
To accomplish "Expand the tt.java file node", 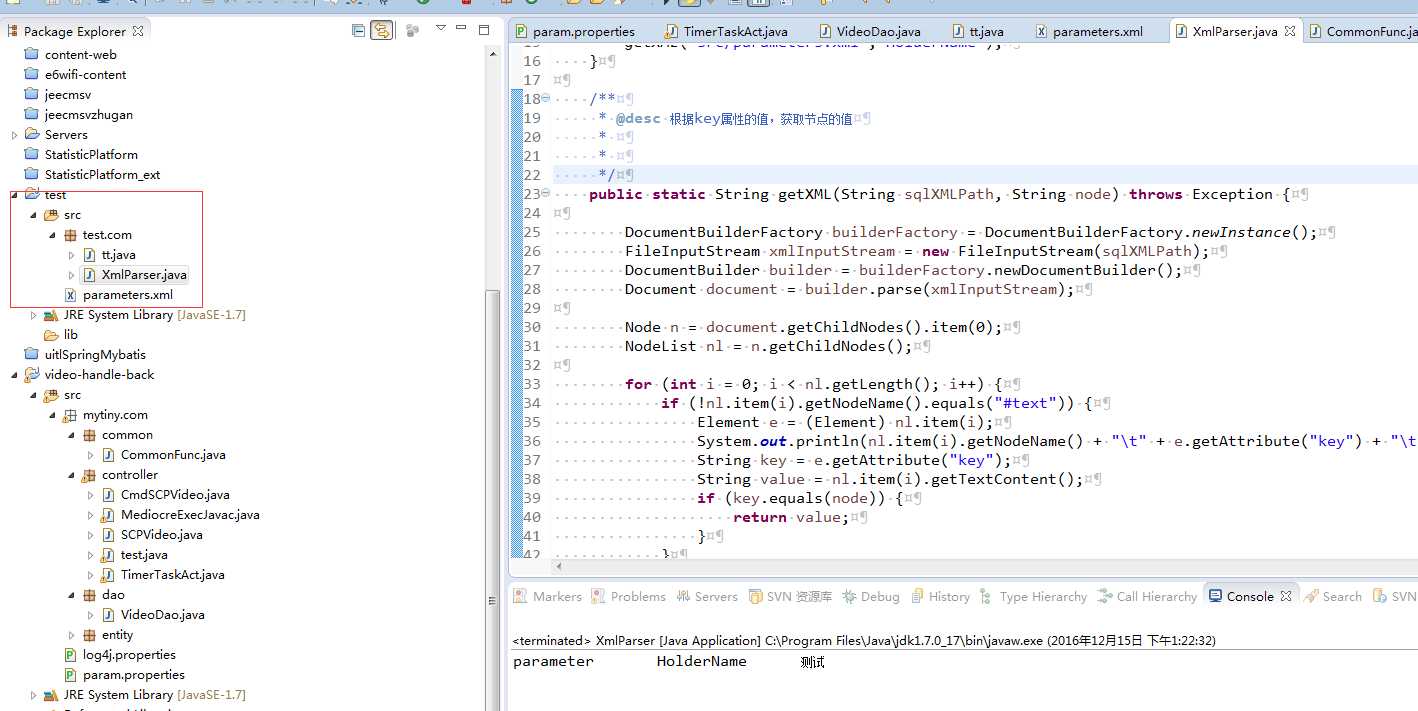I will click(x=71, y=255).
